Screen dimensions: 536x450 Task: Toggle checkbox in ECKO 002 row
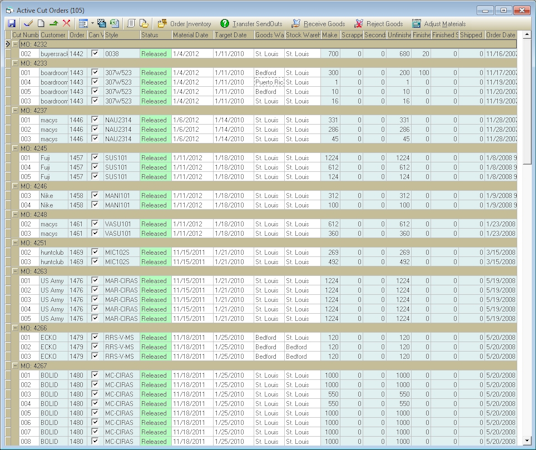(95, 346)
